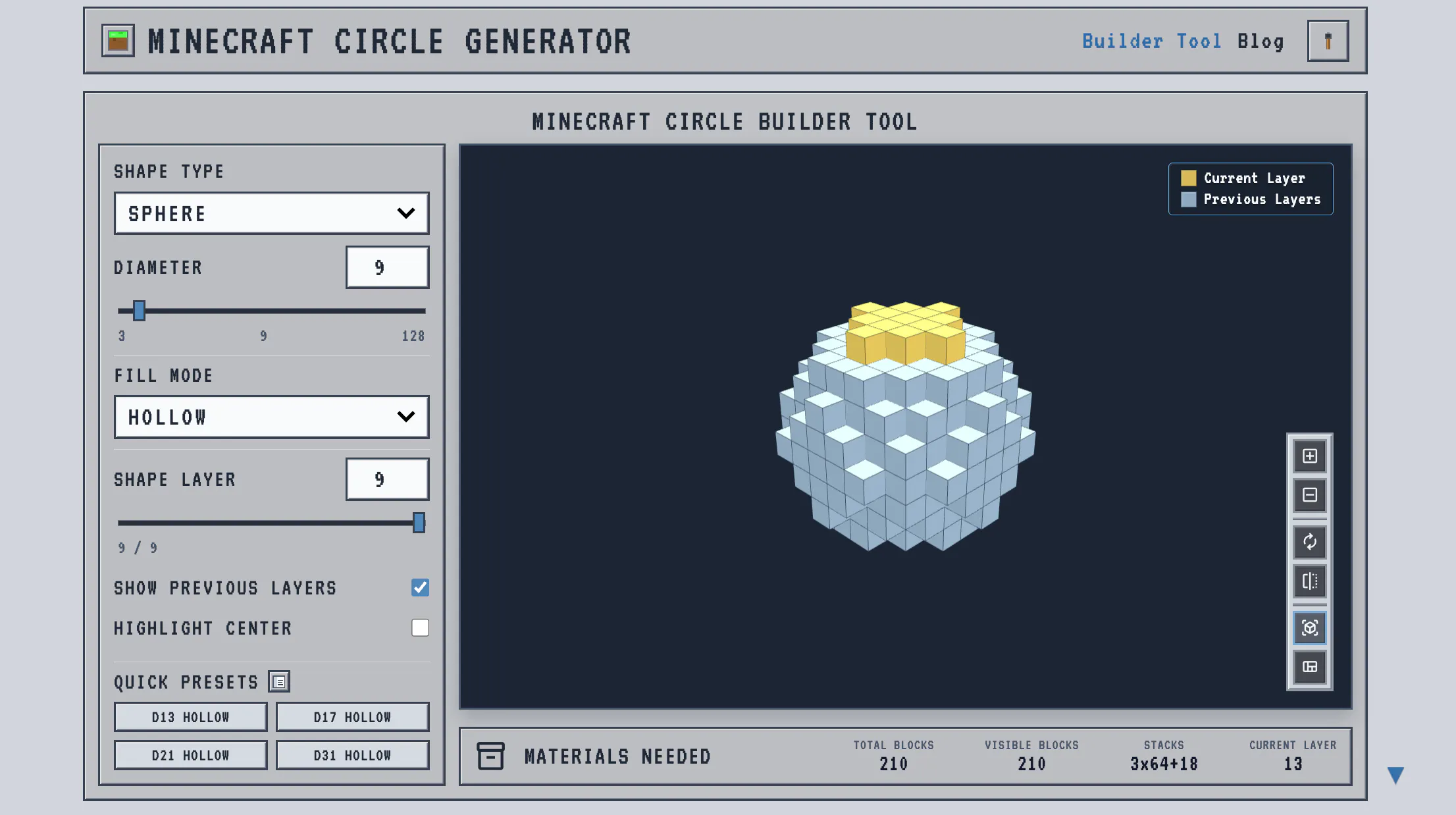Apply the D31 Hollow preset

point(353,755)
